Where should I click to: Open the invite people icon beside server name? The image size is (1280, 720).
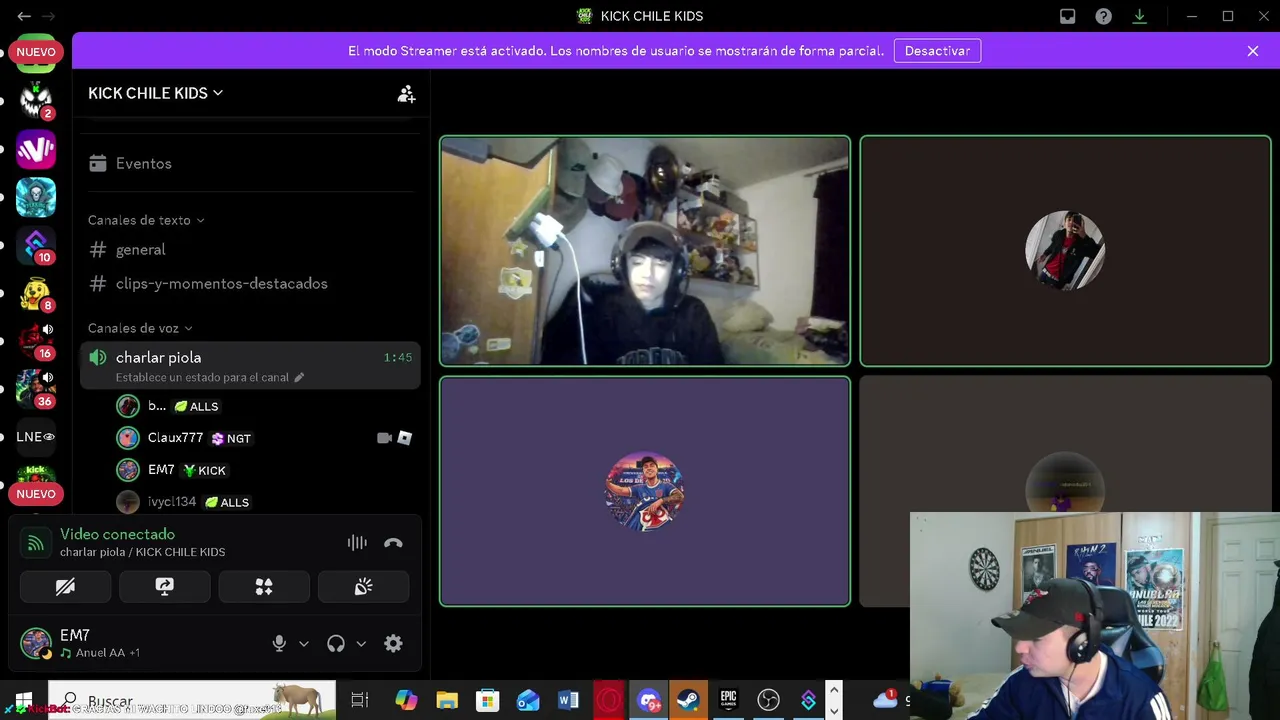point(406,94)
